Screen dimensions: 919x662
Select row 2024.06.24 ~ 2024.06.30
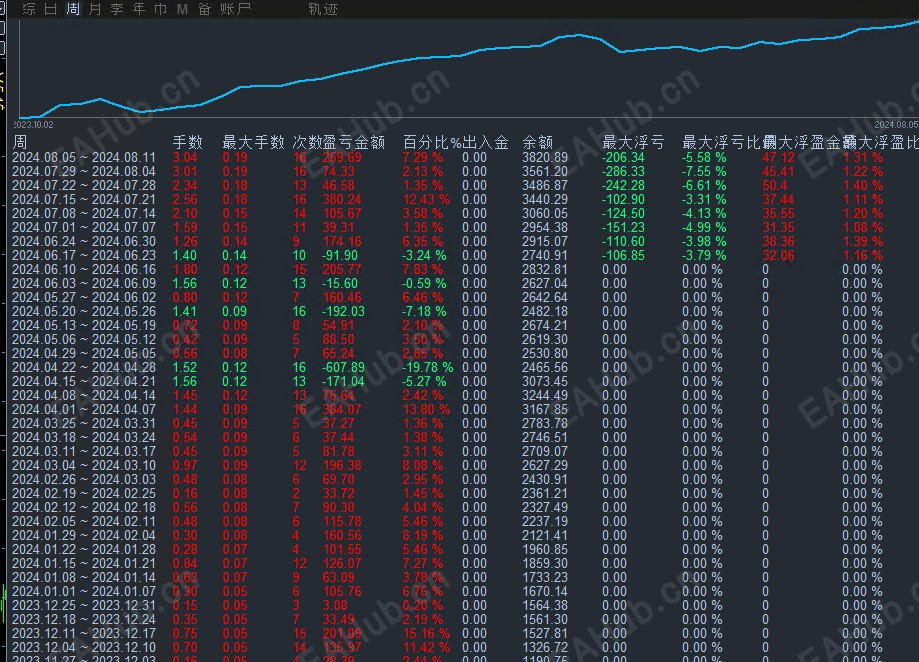point(460,241)
